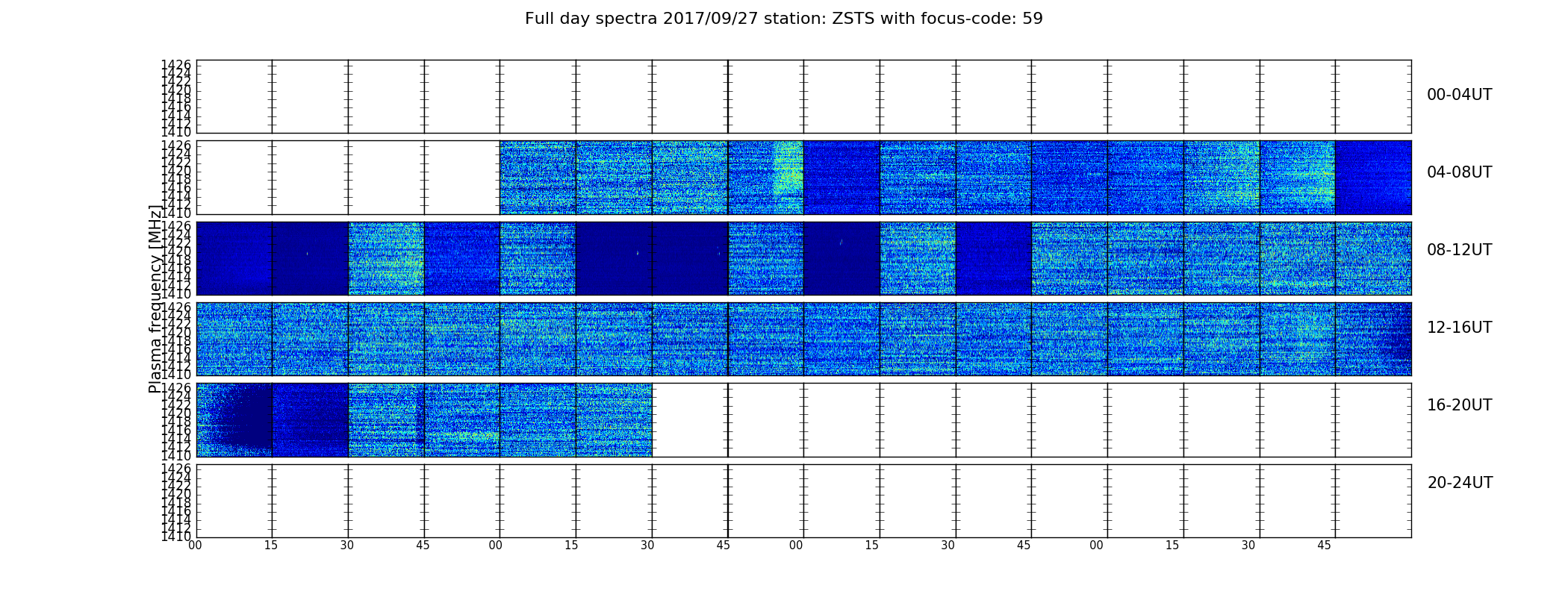Click the '04-08UT' row label
Viewport: 1568px width, 597px height.
point(1460,172)
